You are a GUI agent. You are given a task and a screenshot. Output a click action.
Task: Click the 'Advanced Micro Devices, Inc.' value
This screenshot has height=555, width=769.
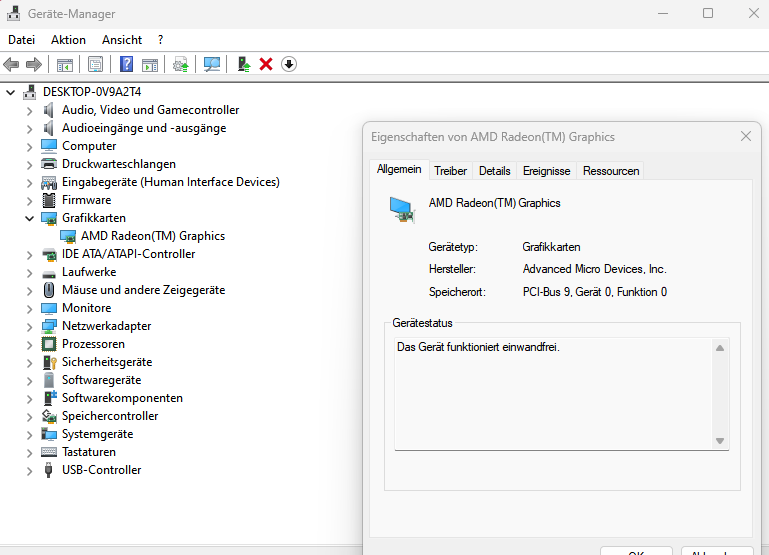pyautogui.click(x=594, y=269)
